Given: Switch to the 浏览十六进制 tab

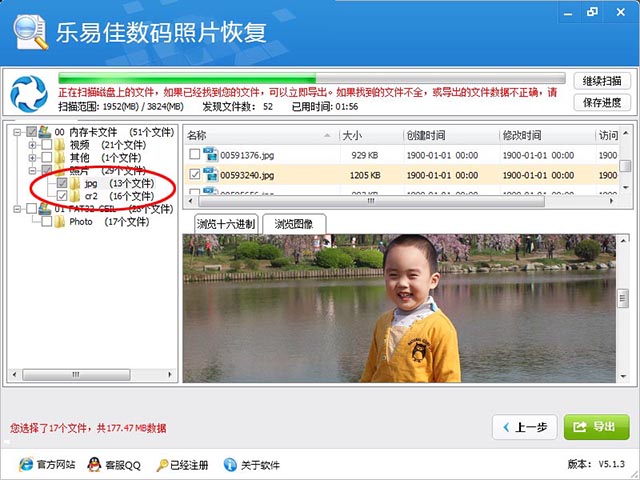Looking at the screenshot, I should click(x=226, y=224).
